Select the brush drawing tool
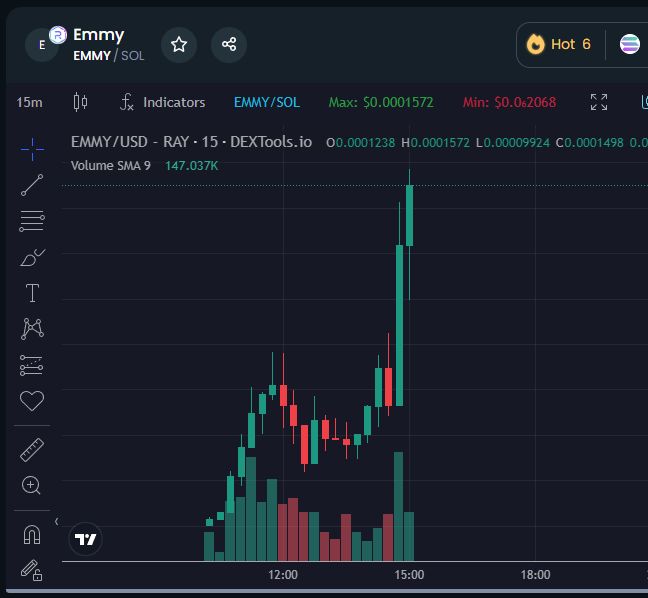This screenshot has width=648, height=598. (x=32, y=257)
